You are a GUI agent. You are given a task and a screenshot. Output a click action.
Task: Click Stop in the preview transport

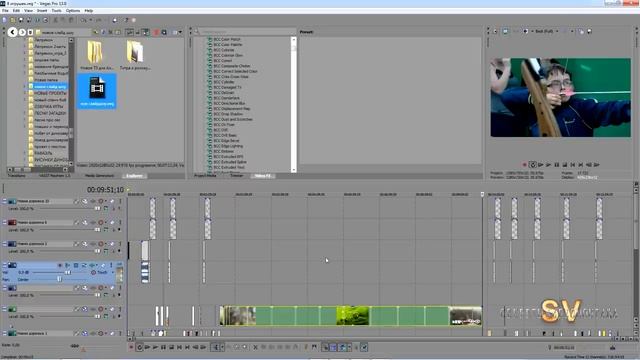pyautogui.click(x=564, y=165)
